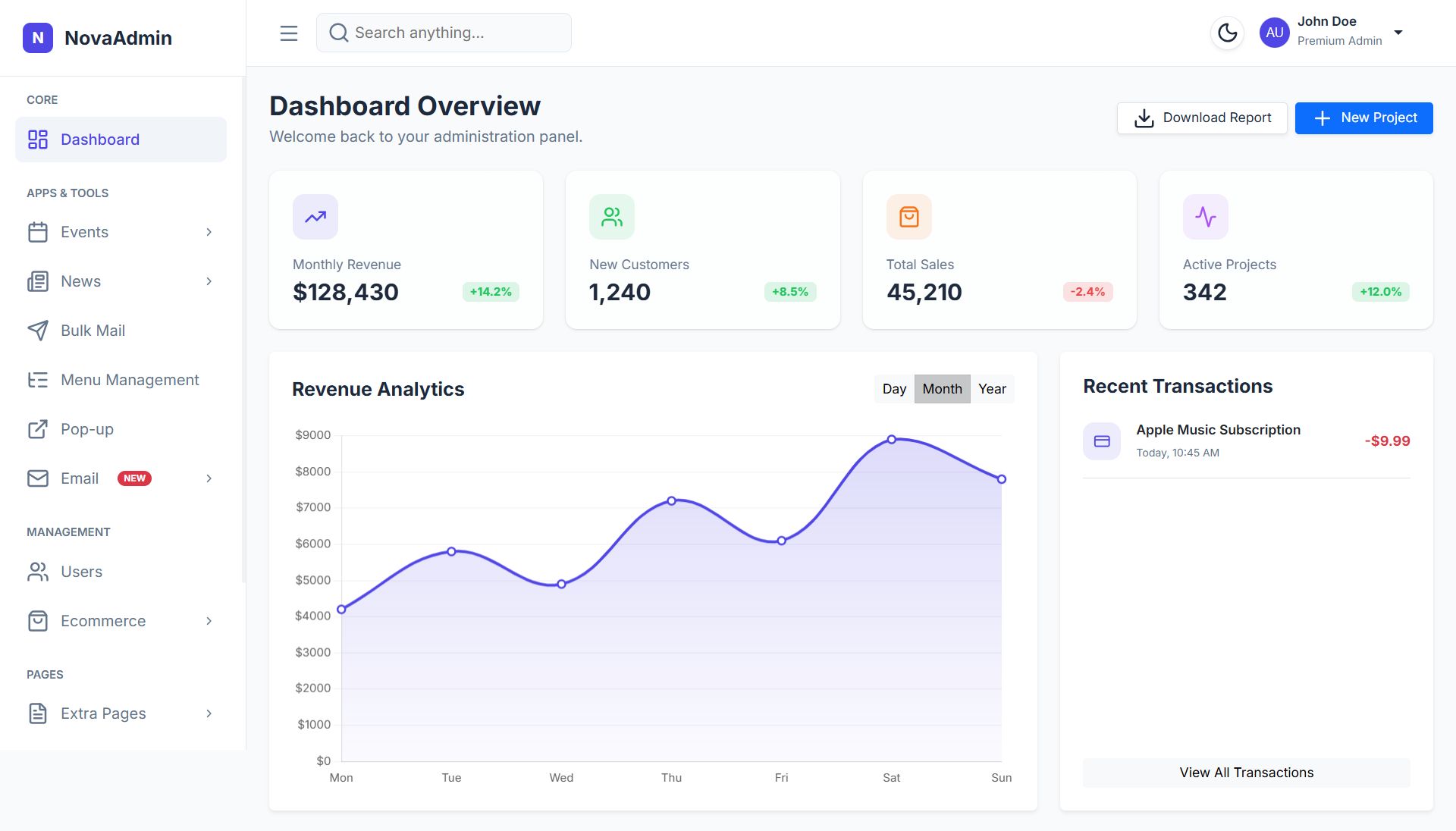Select the Year chart range
This screenshot has width=1456, height=831.
point(992,389)
